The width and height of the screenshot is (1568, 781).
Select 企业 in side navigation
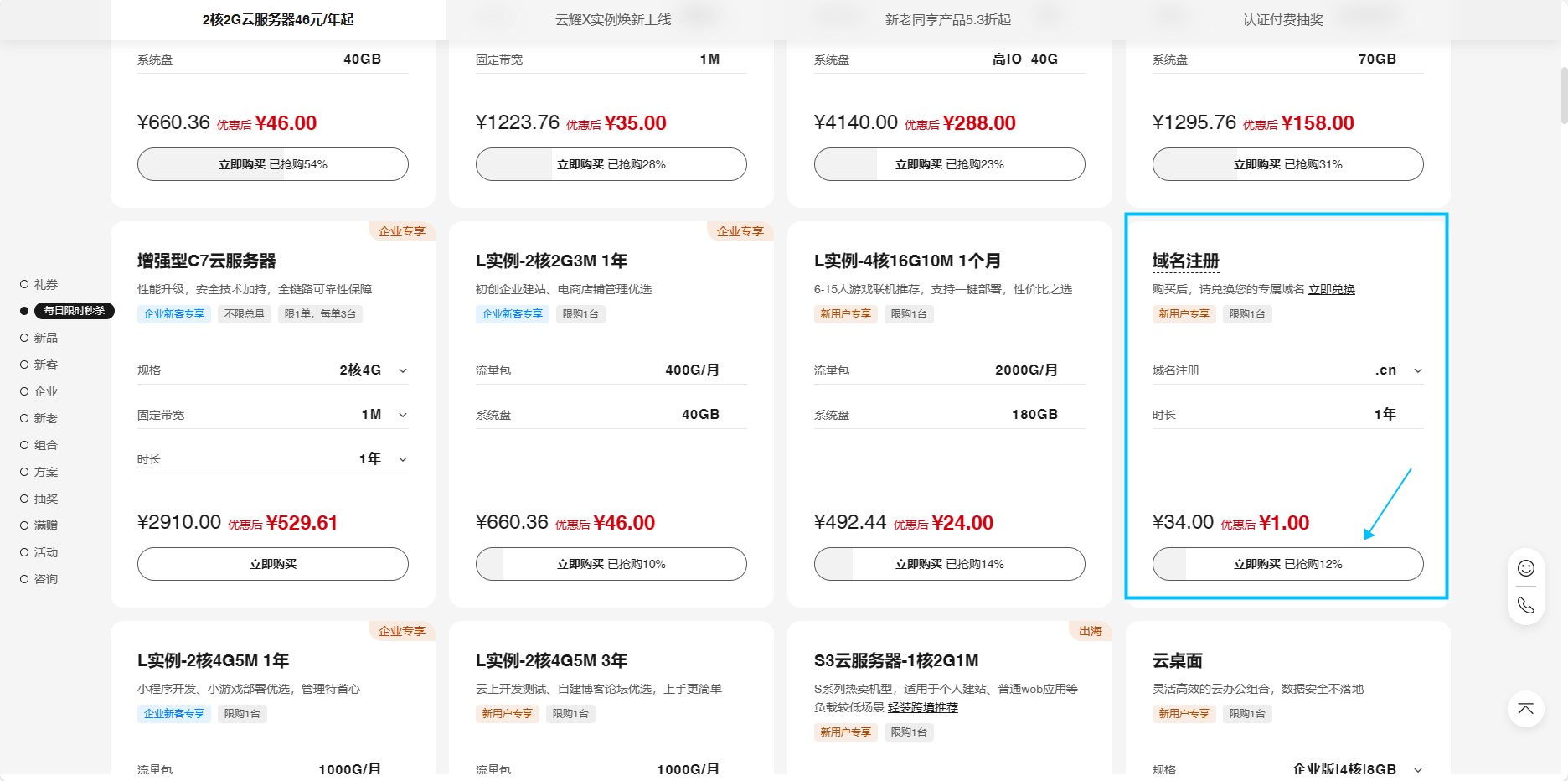[x=39, y=391]
